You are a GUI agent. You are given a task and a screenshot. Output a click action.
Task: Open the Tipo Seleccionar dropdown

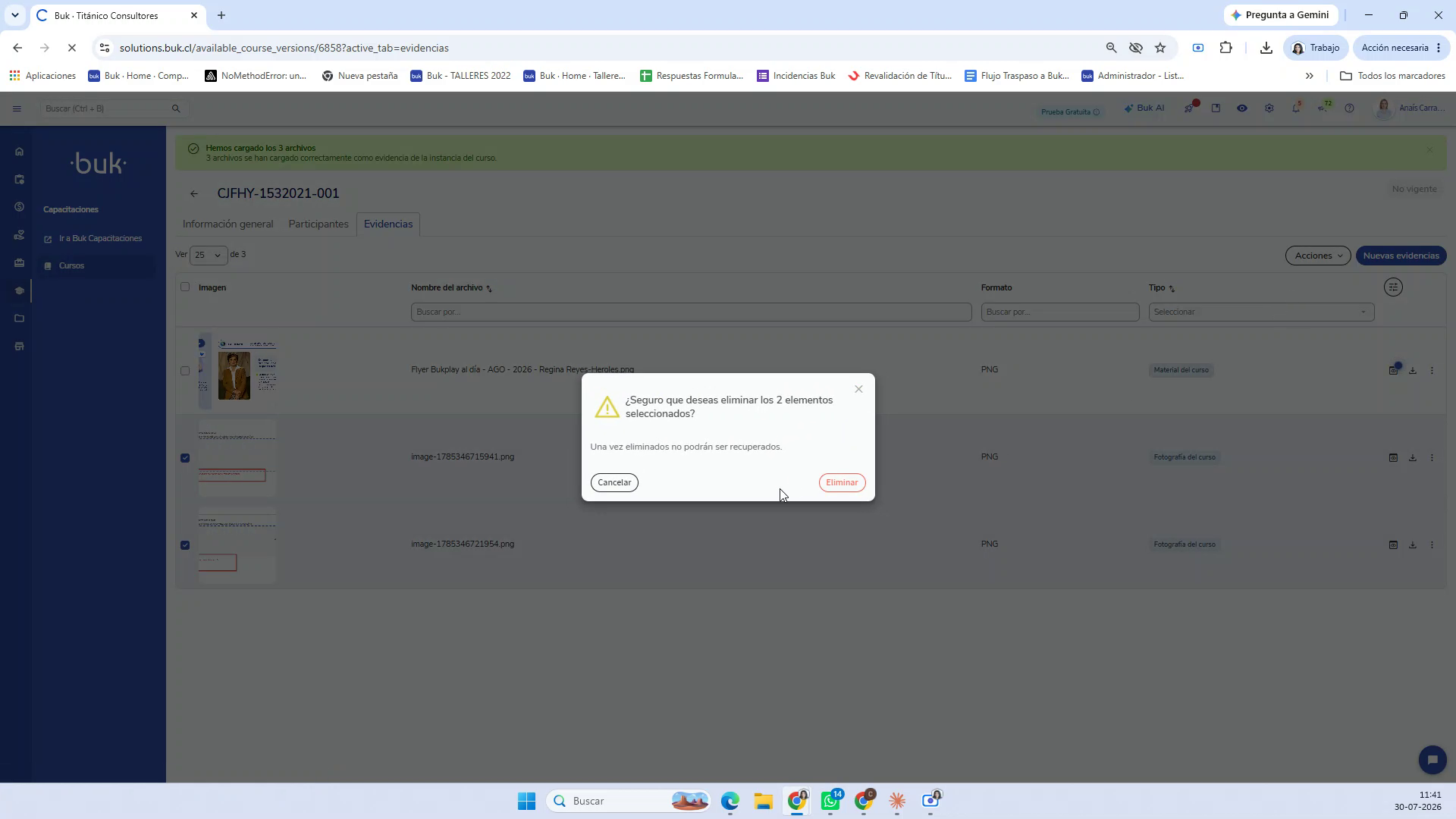pyautogui.click(x=1261, y=312)
